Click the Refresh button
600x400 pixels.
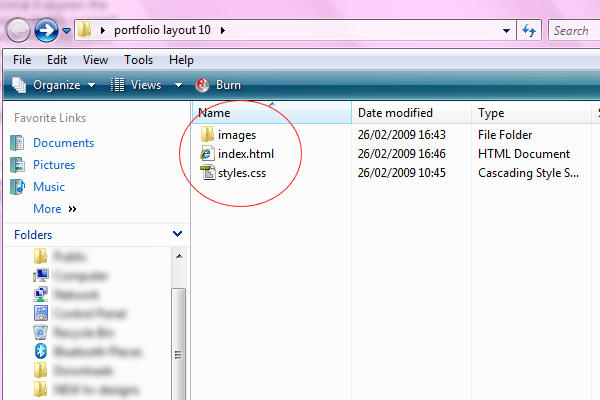pyautogui.click(x=529, y=30)
